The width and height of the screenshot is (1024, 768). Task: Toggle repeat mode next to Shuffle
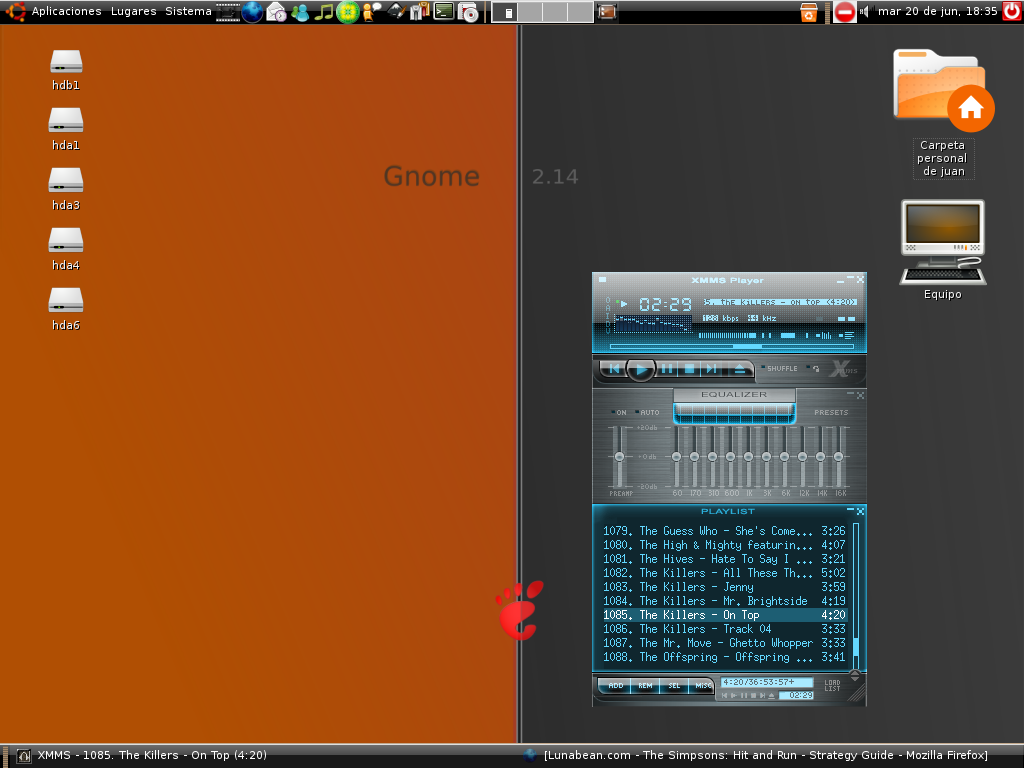point(814,368)
